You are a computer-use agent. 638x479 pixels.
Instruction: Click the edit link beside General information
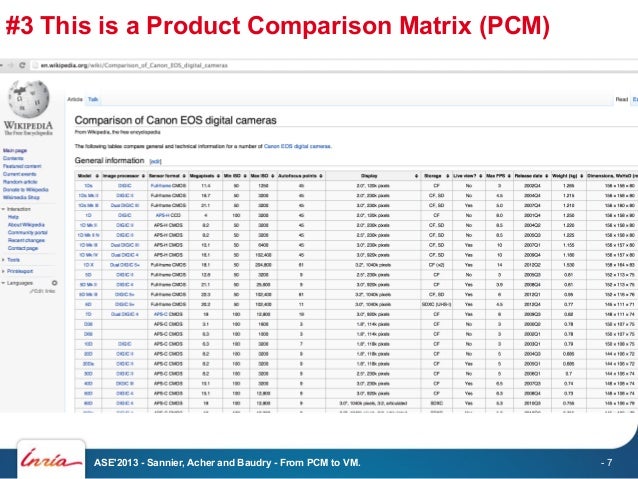point(155,162)
